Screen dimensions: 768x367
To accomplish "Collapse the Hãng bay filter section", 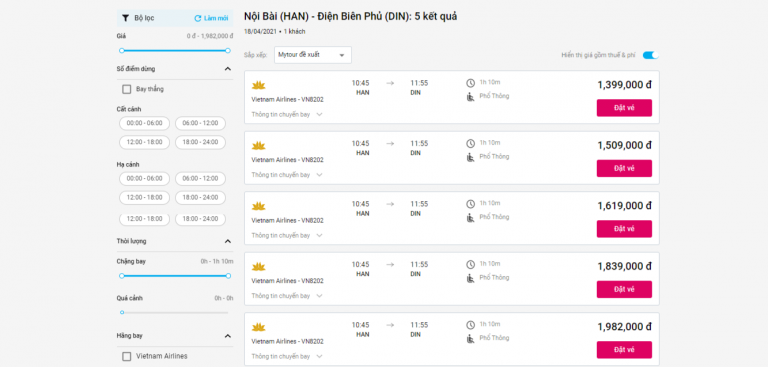I will point(227,336).
